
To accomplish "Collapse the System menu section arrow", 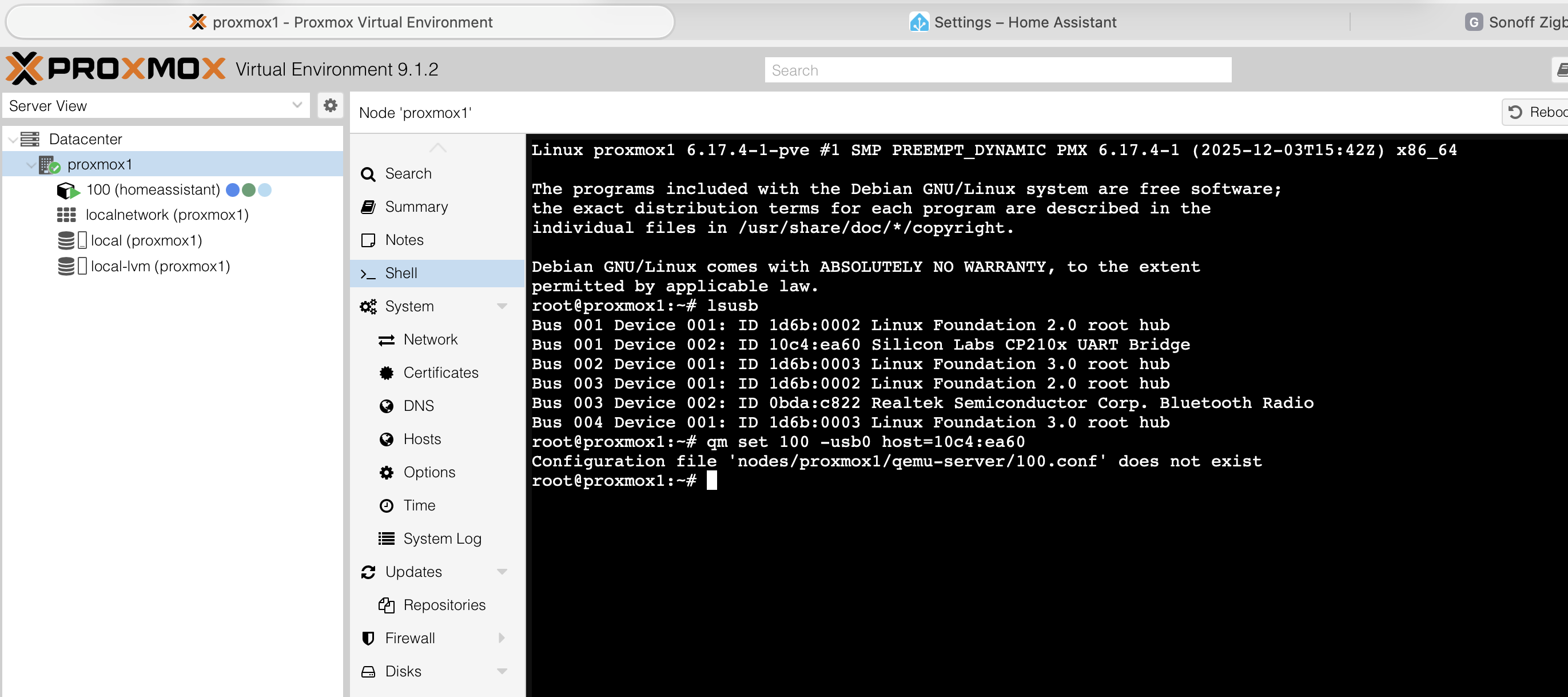I will pyautogui.click(x=502, y=306).
